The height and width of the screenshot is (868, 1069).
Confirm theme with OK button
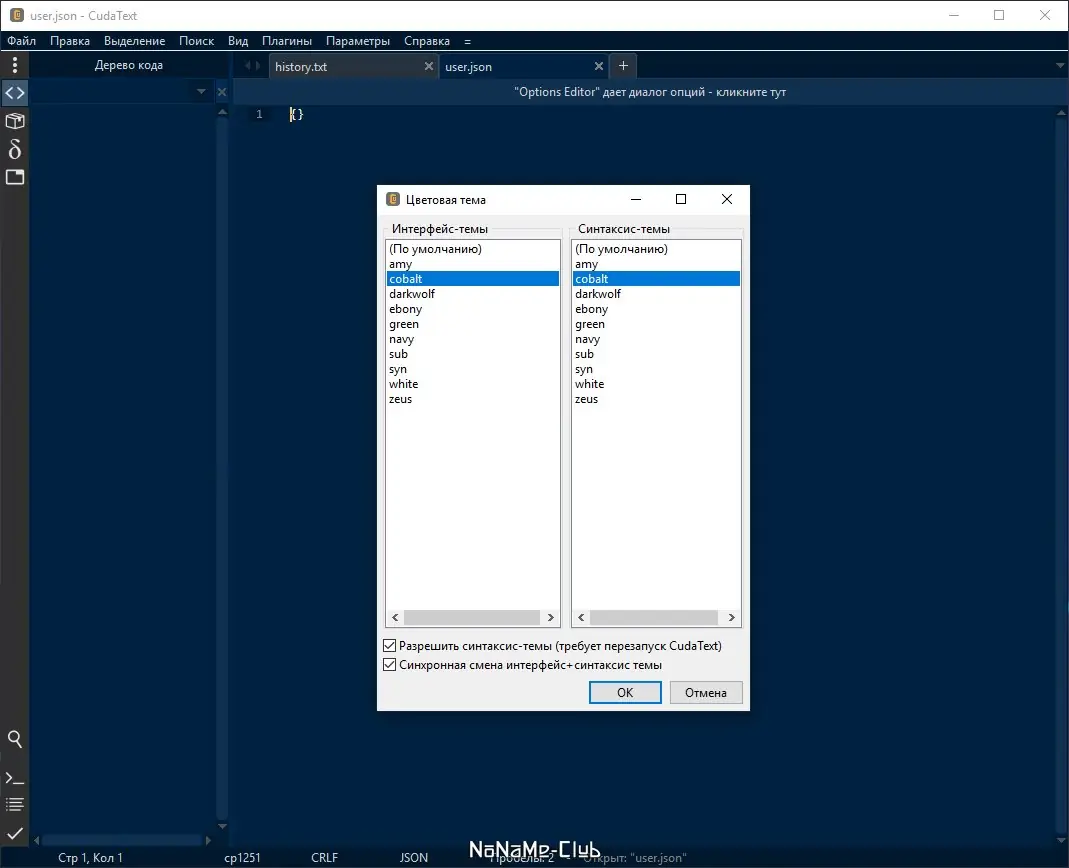pyautogui.click(x=625, y=693)
